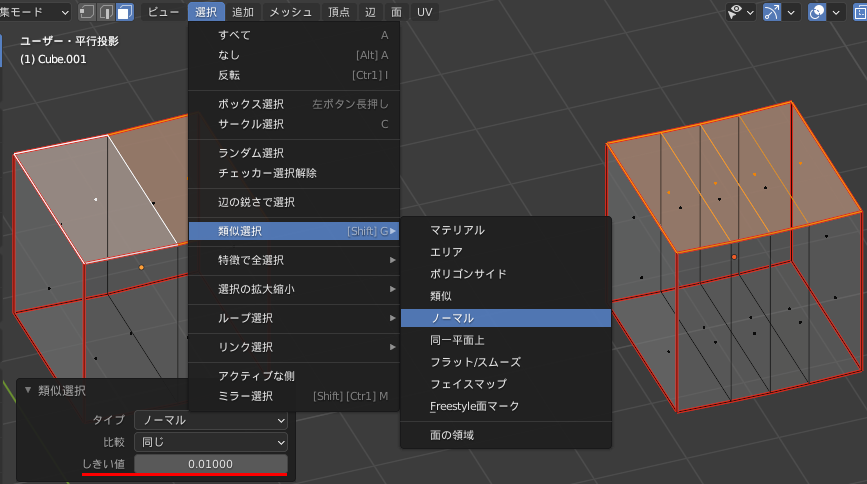Select ポリゴンサイド in similar submenu
The height and width of the screenshot is (484, 867).
(x=506, y=274)
